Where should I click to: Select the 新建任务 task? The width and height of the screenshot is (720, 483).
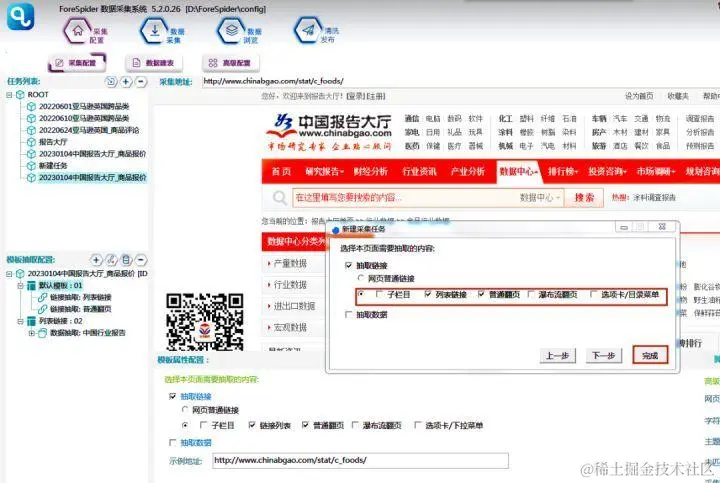point(53,166)
